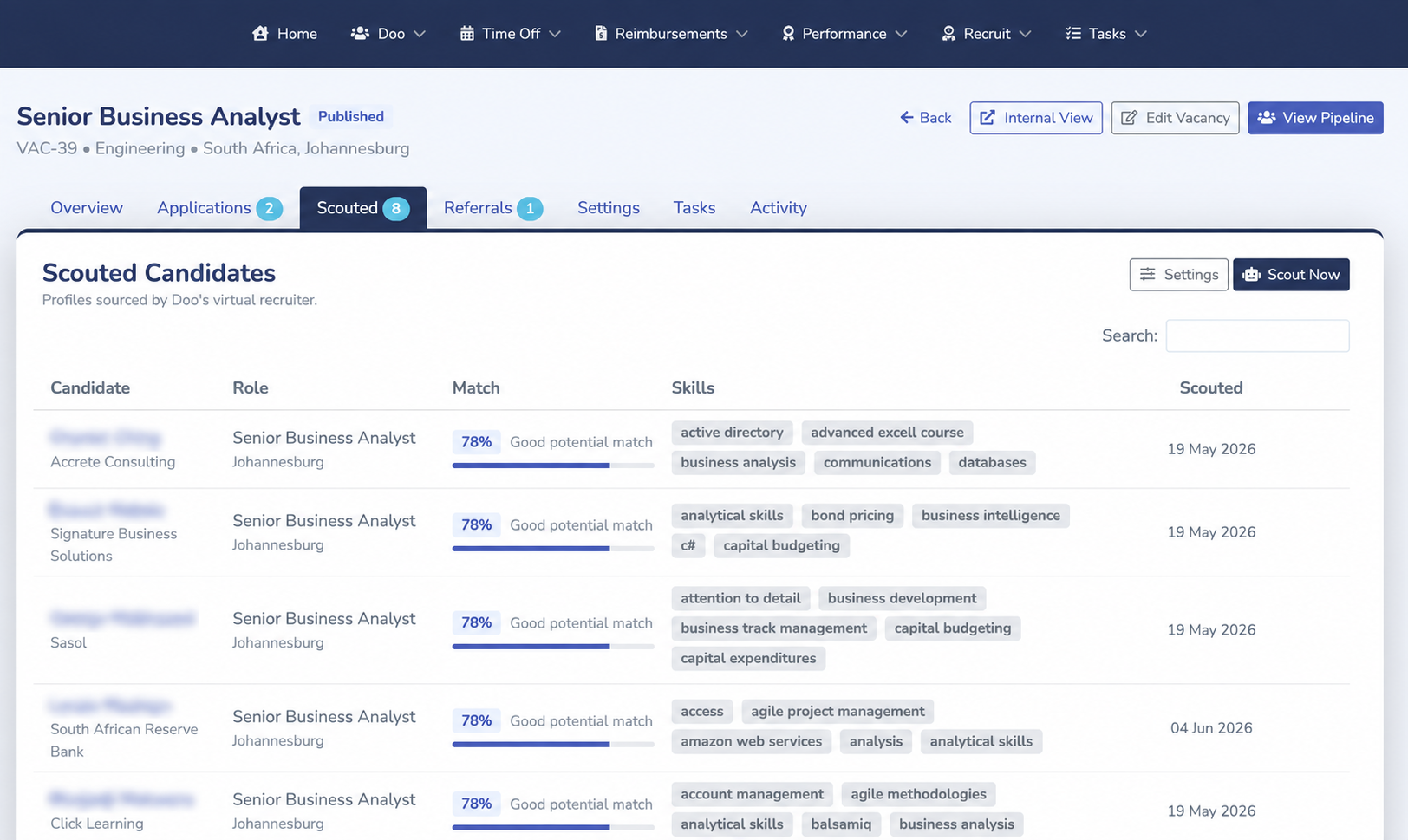Image resolution: width=1408 pixels, height=840 pixels.
Task: Click the '04 Jun 2026' scouted date
Action: click(1211, 728)
